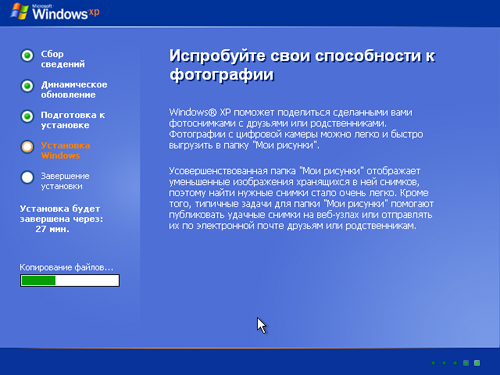Click the empty indicator beside Завершение установки

27,177
